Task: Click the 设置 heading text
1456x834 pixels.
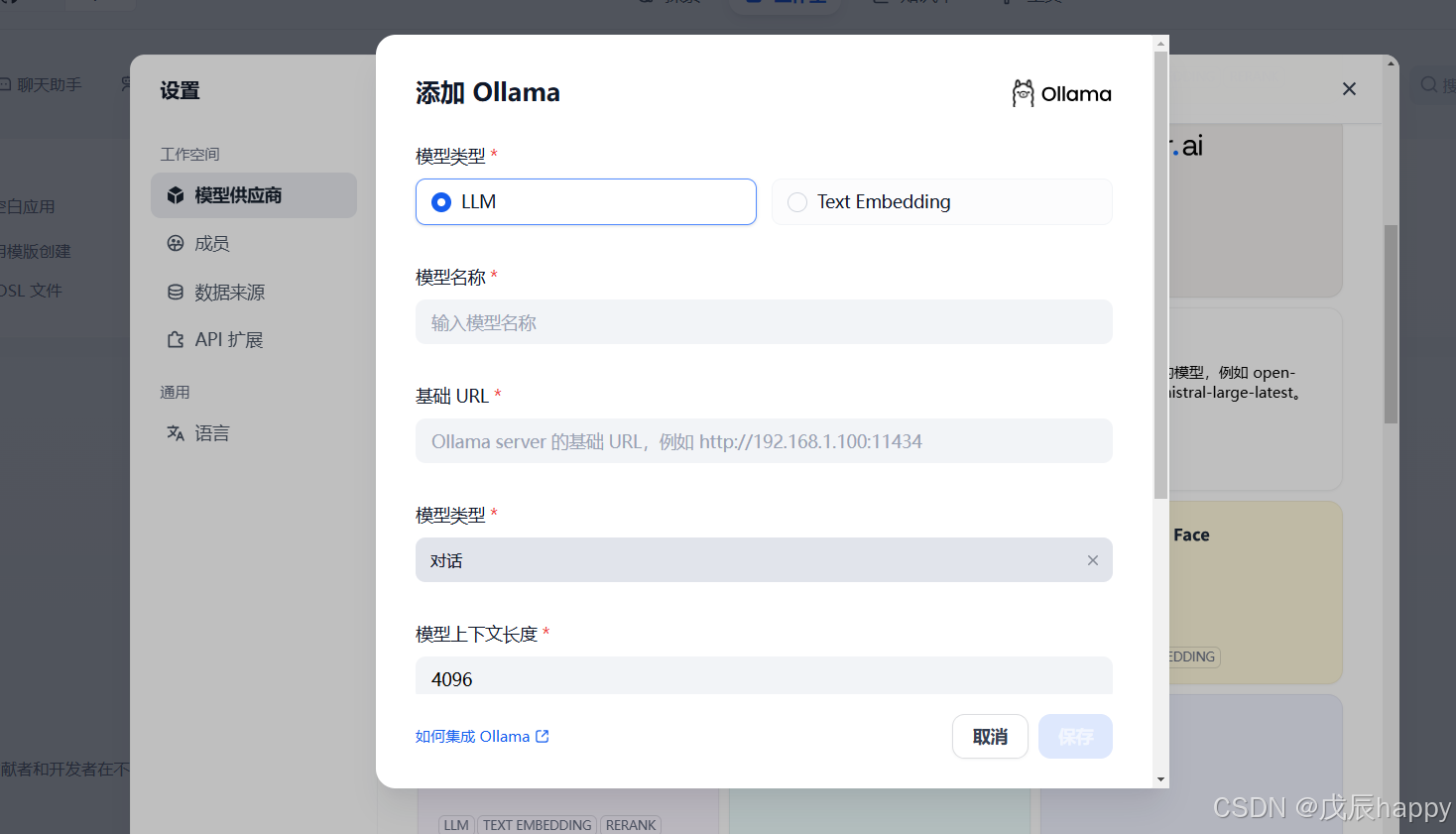Action: point(180,90)
